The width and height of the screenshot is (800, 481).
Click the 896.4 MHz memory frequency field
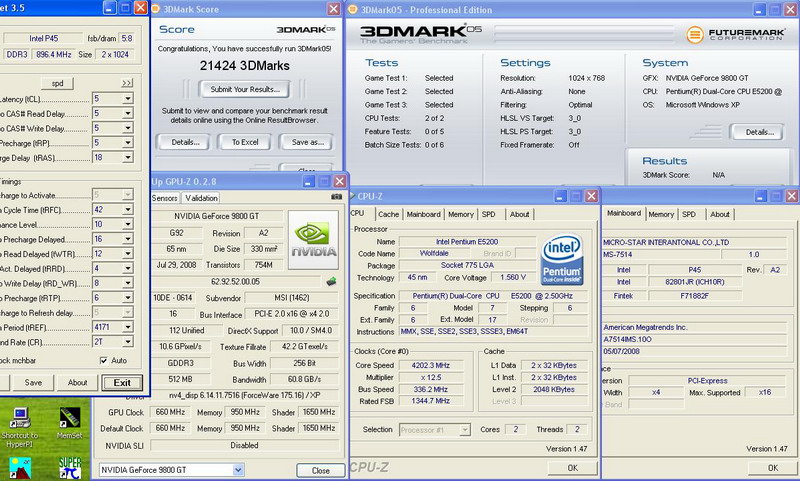point(54,54)
